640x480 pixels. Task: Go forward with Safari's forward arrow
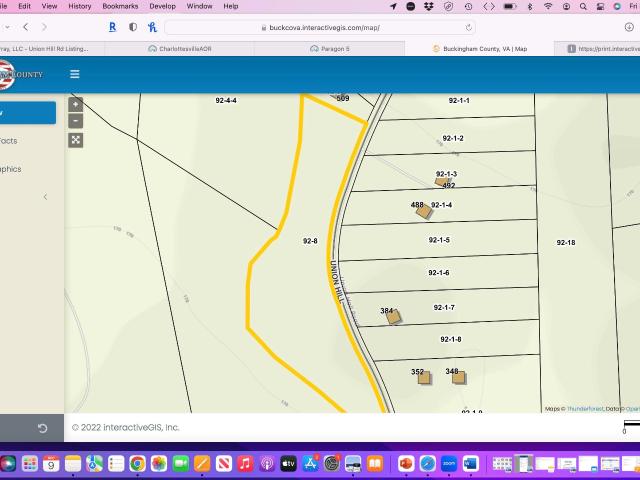click(x=44, y=27)
